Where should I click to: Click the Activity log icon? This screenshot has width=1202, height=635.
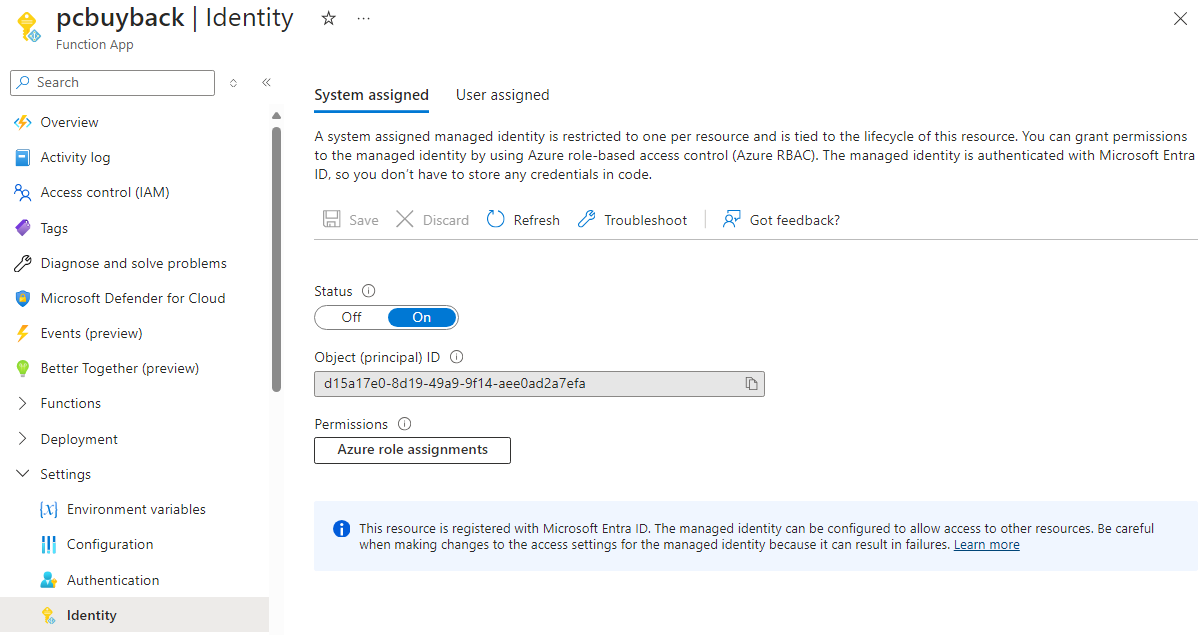click(22, 157)
